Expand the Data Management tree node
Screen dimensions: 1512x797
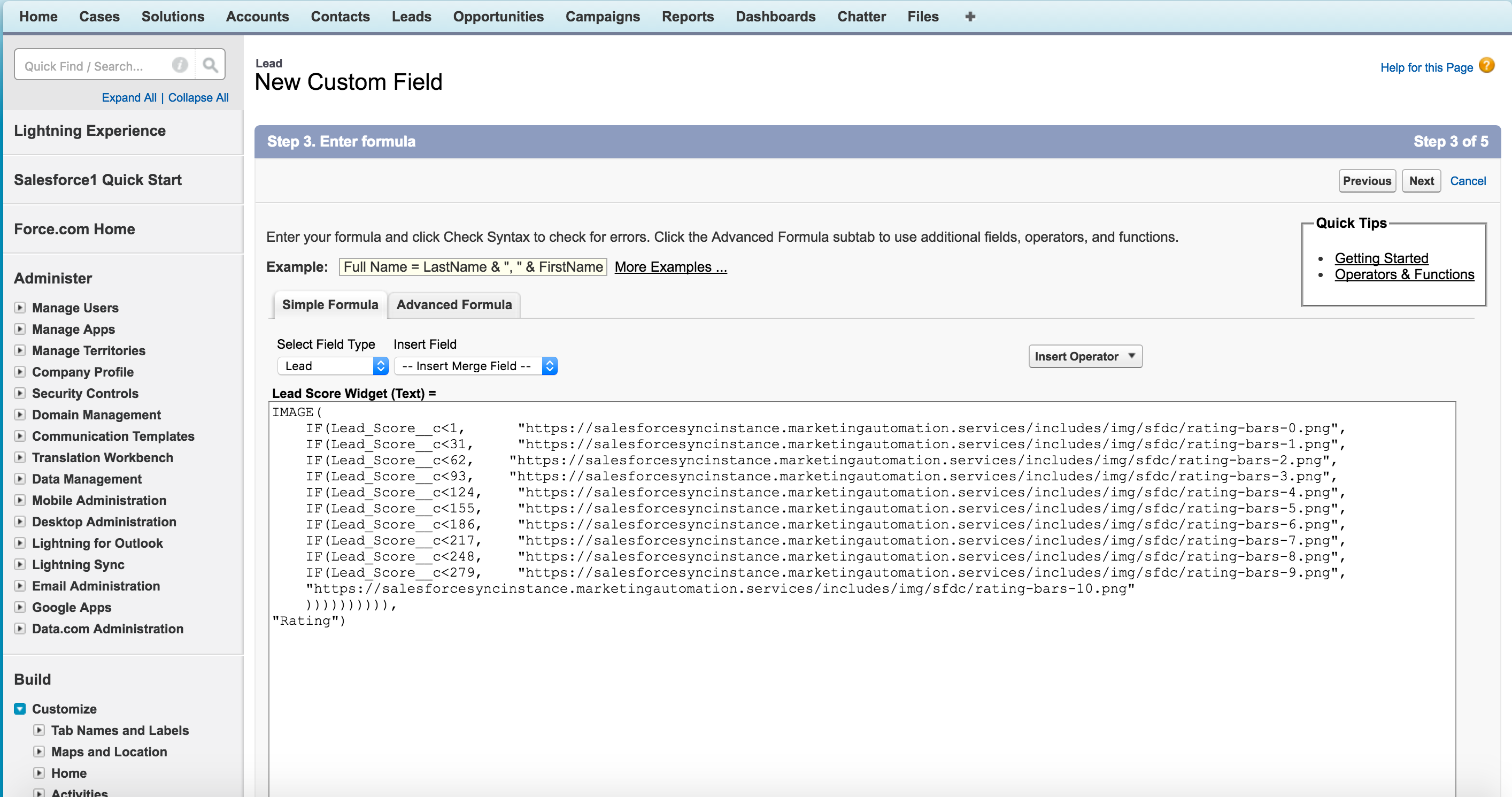(x=20, y=479)
